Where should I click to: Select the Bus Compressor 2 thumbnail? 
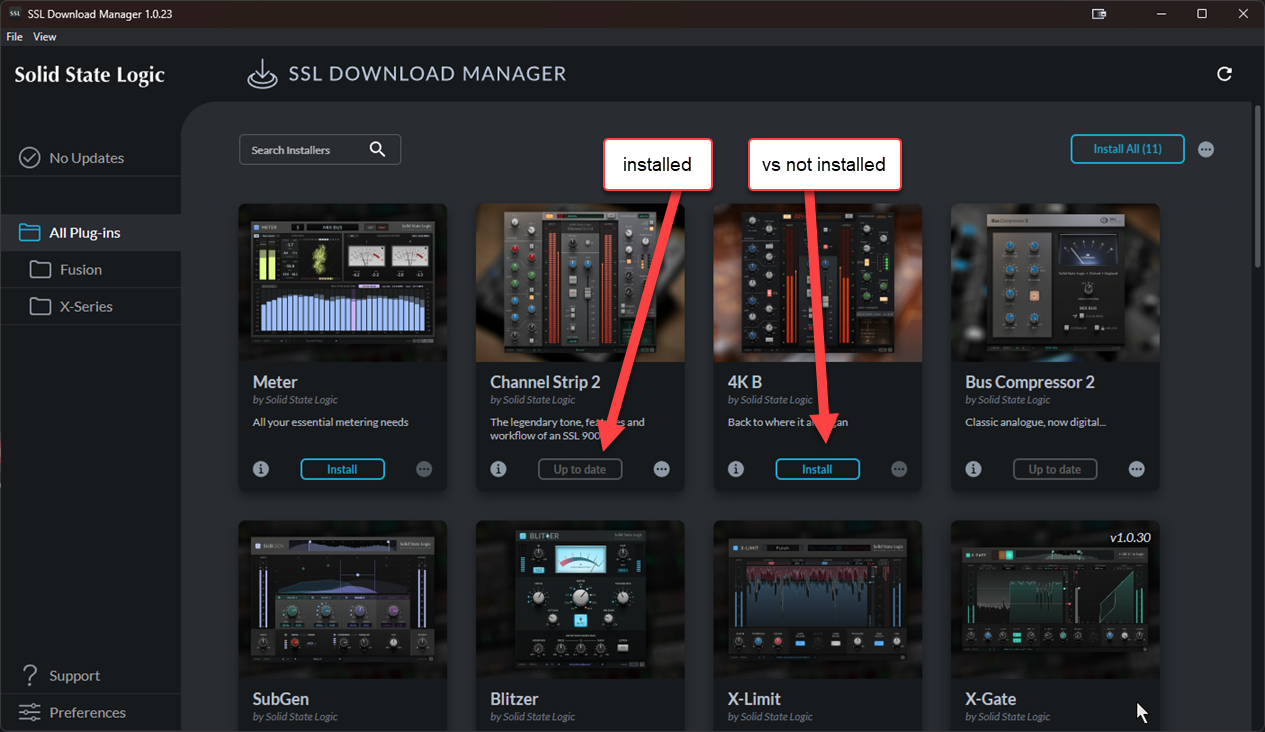pos(1055,283)
